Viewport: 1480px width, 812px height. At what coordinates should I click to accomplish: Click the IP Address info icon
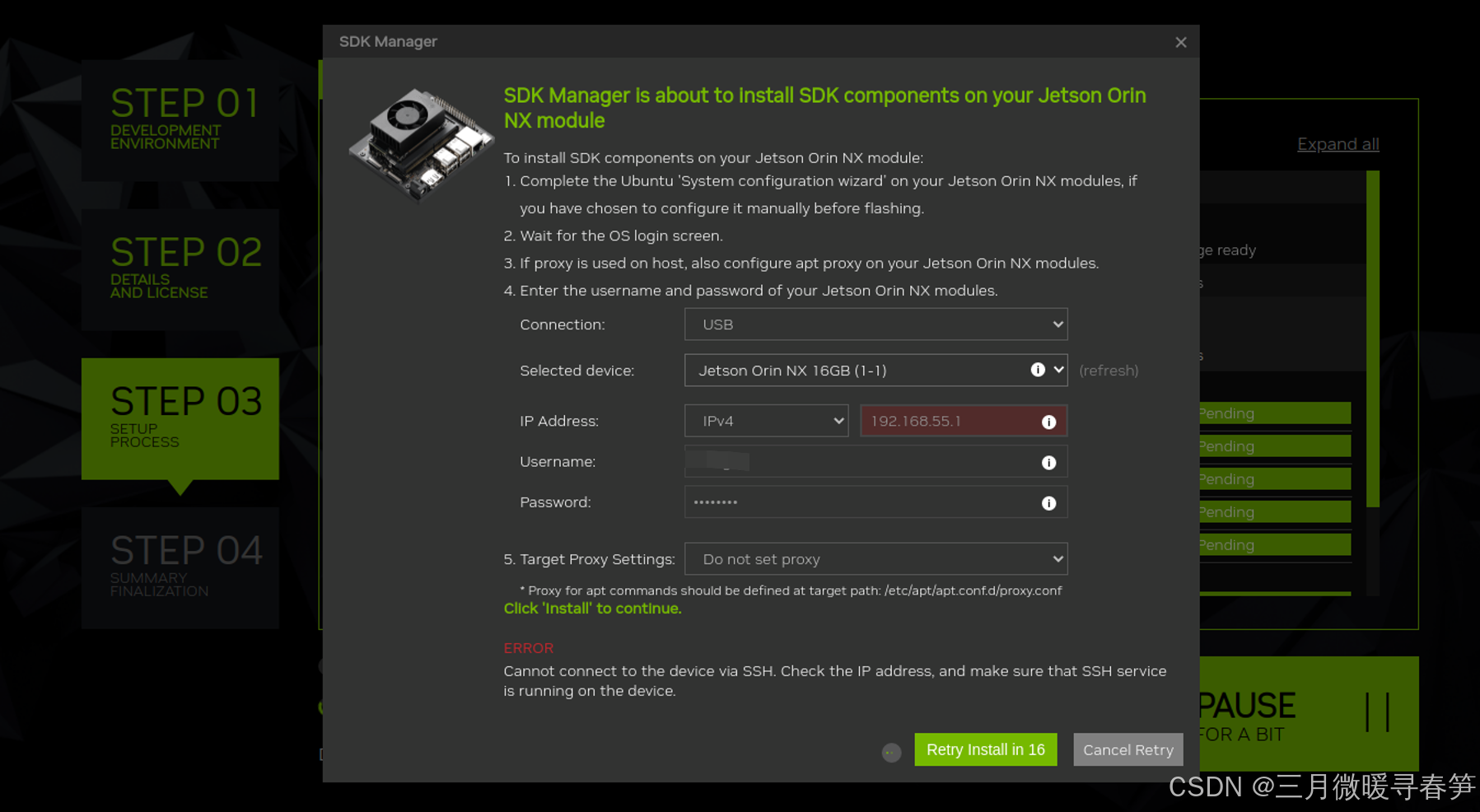pos(1048,422)
